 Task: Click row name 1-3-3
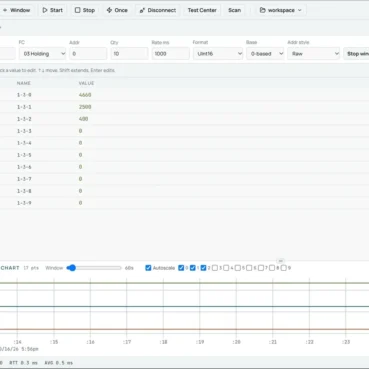[x=24, y=131]
